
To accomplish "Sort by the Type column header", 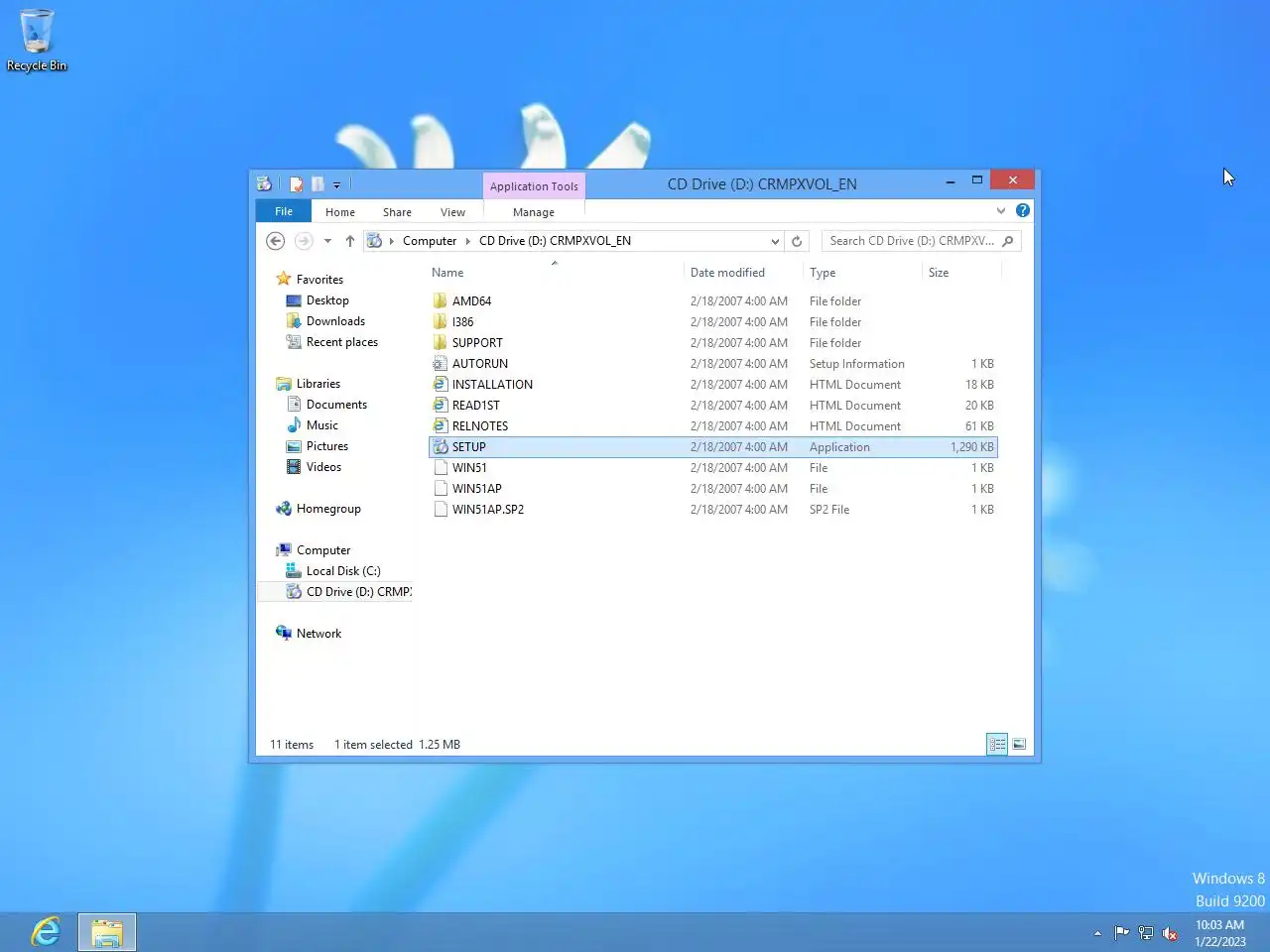I will pyautogui.click(x=823, y=273).
